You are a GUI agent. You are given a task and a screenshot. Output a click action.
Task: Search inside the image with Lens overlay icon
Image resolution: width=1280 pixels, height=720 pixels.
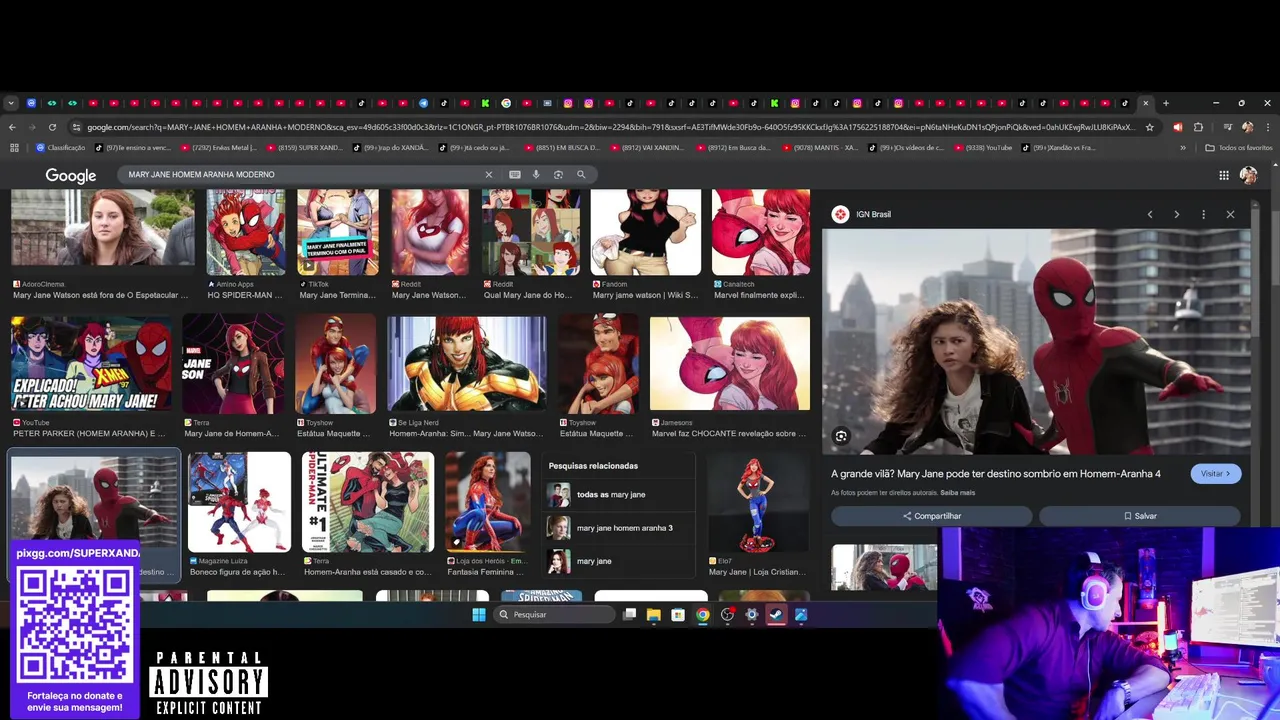841,436
